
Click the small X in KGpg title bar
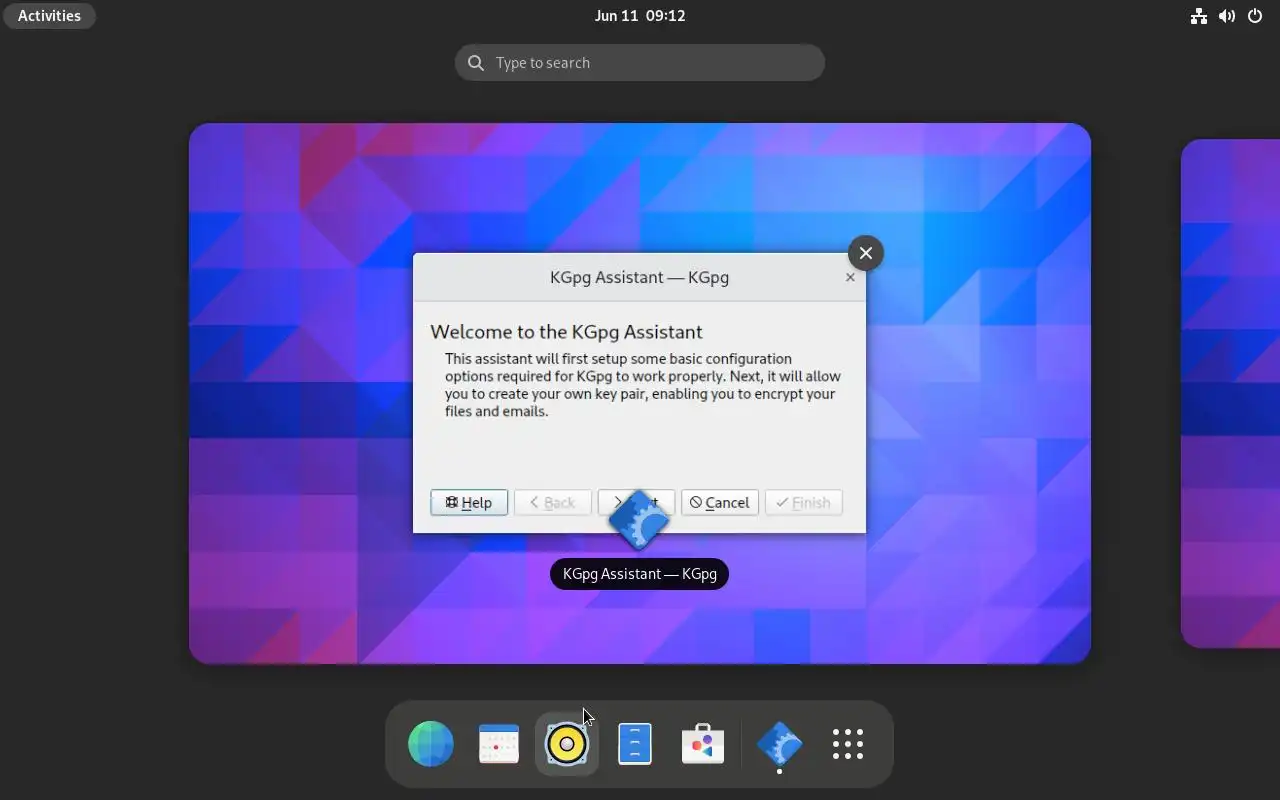pyautogui.click(x=850, y=277)
